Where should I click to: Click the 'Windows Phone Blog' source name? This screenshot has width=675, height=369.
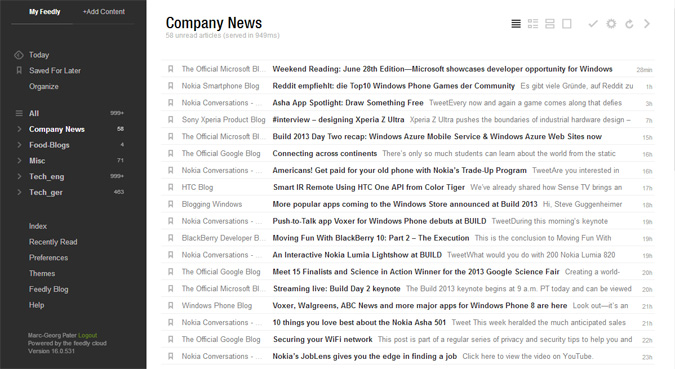[x=217, y=305]
